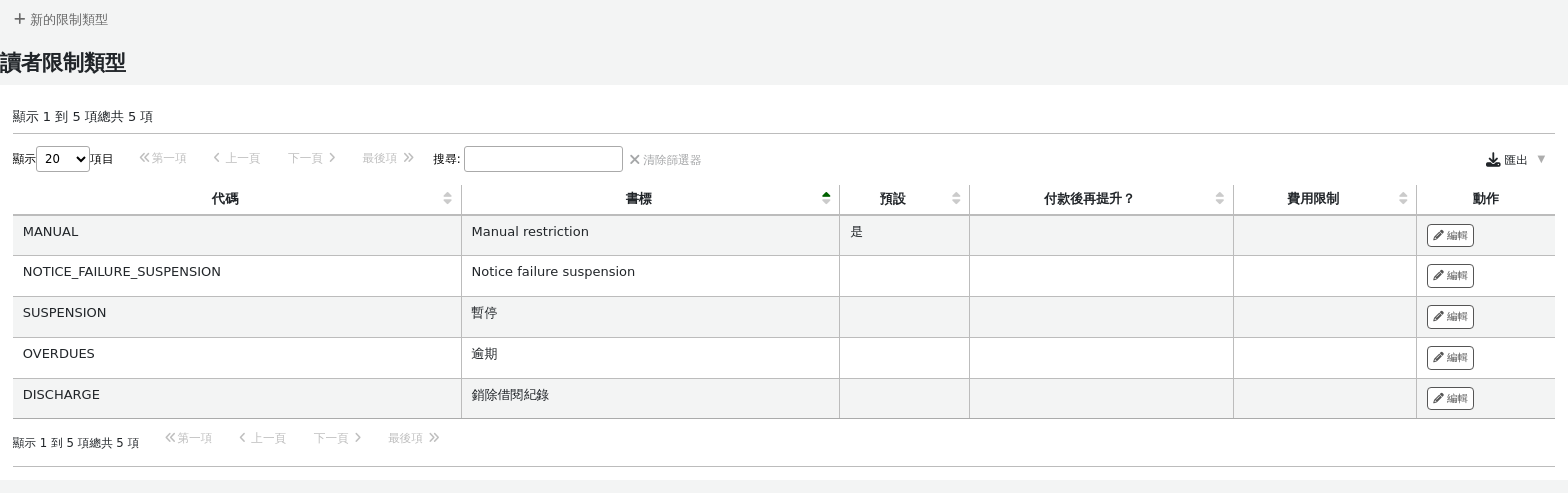Open the 匯出 export dropdown

click(x=1516, y=160)
